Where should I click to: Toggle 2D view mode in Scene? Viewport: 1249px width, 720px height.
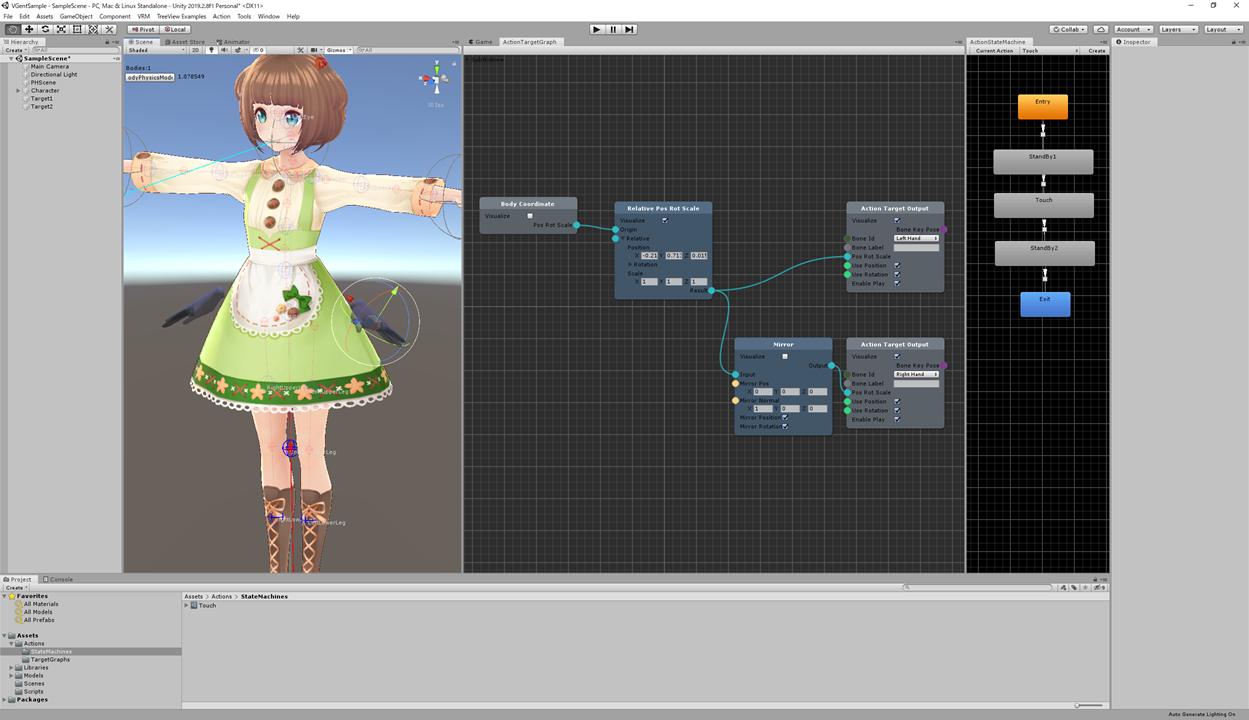tap(195, 50)
